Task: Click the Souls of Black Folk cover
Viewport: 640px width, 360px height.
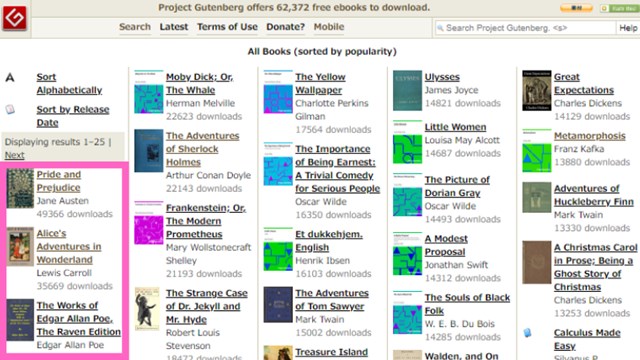Action: pos(407,313)
